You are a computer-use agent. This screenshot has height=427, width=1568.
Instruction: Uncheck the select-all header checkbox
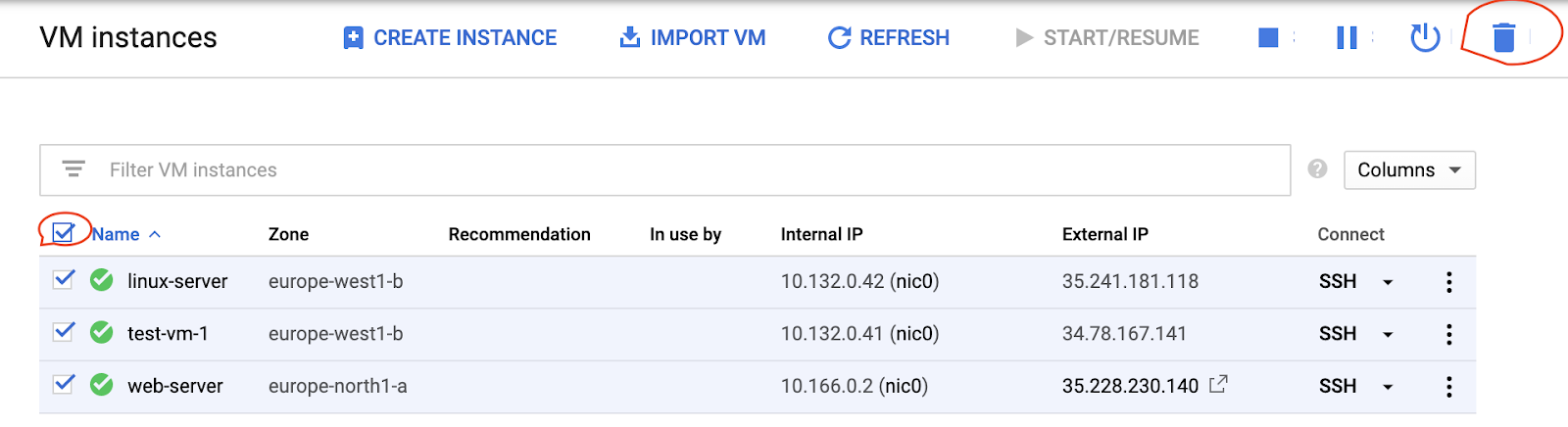64,233
